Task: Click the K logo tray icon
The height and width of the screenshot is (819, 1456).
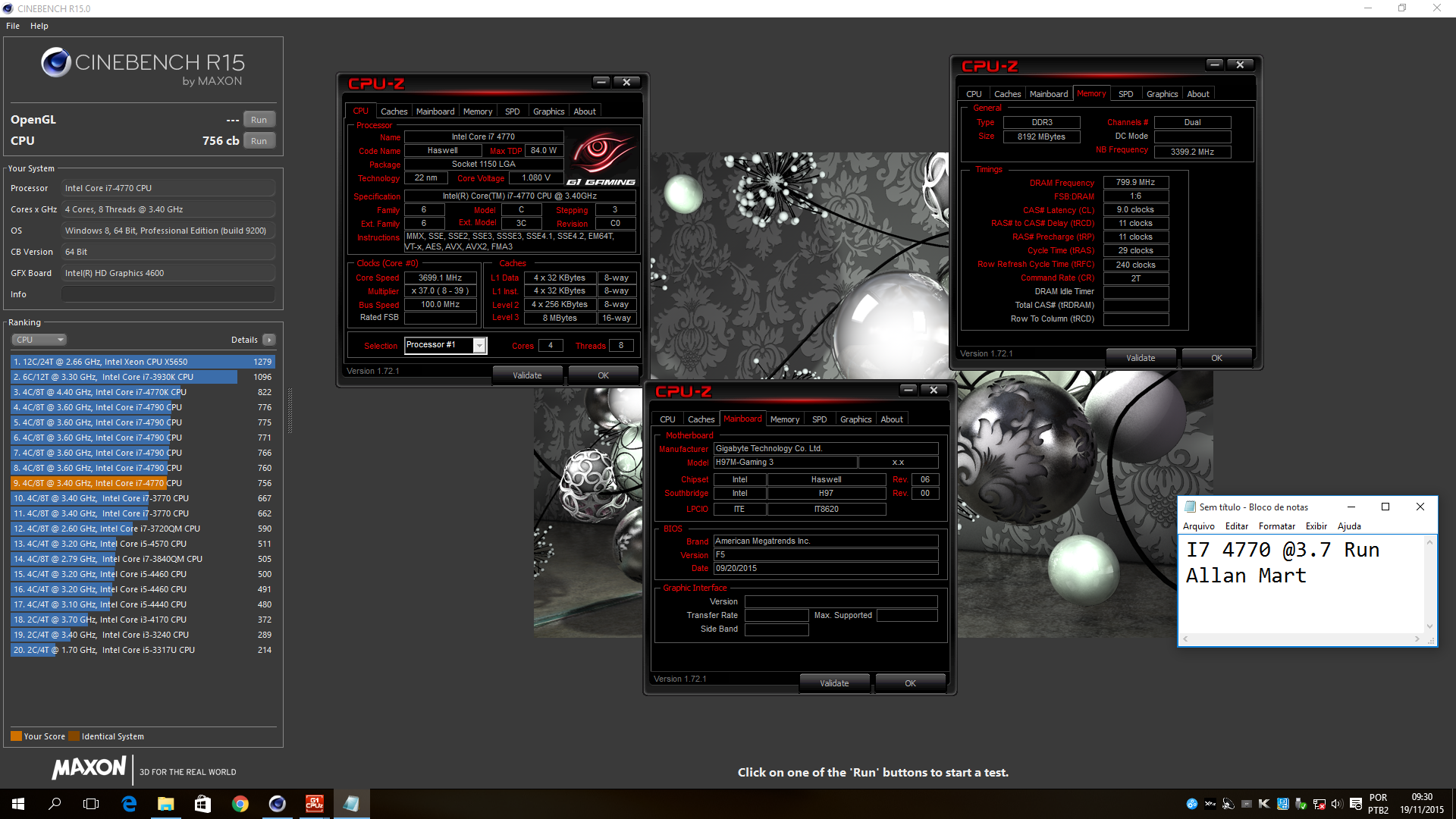Action: [1264, 804]
